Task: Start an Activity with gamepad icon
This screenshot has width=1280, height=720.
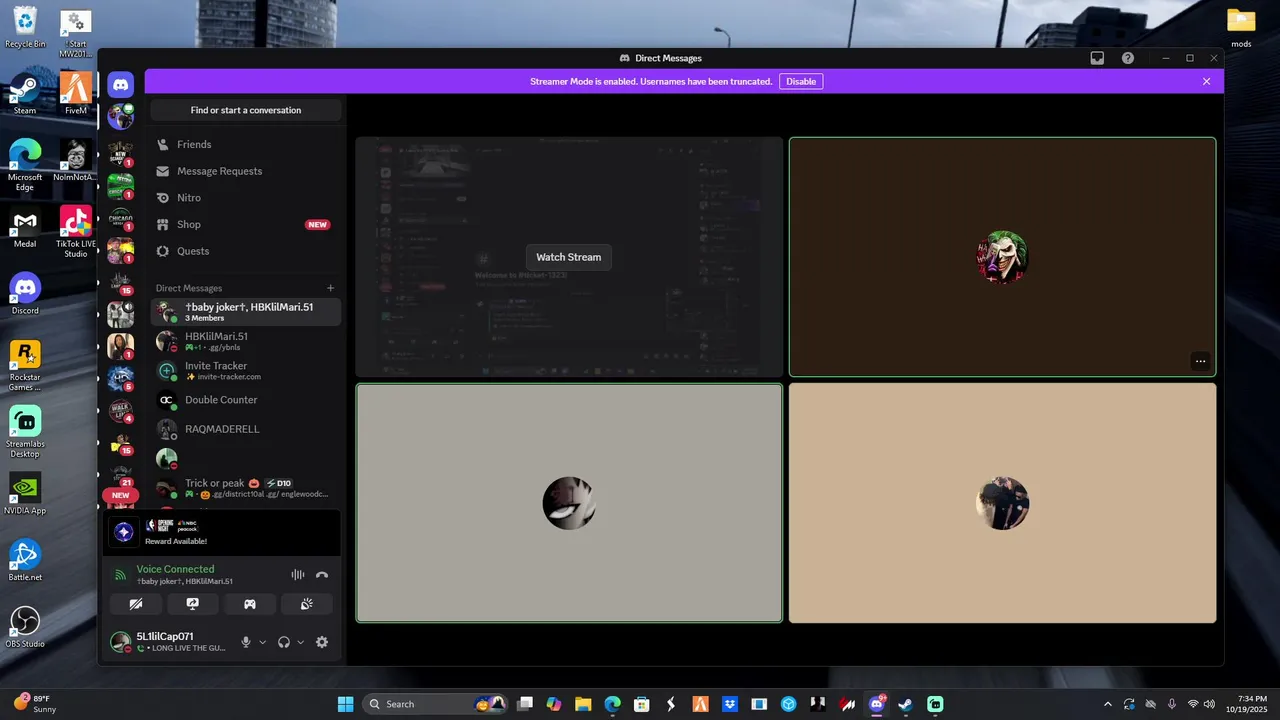Action: (250, 604)
